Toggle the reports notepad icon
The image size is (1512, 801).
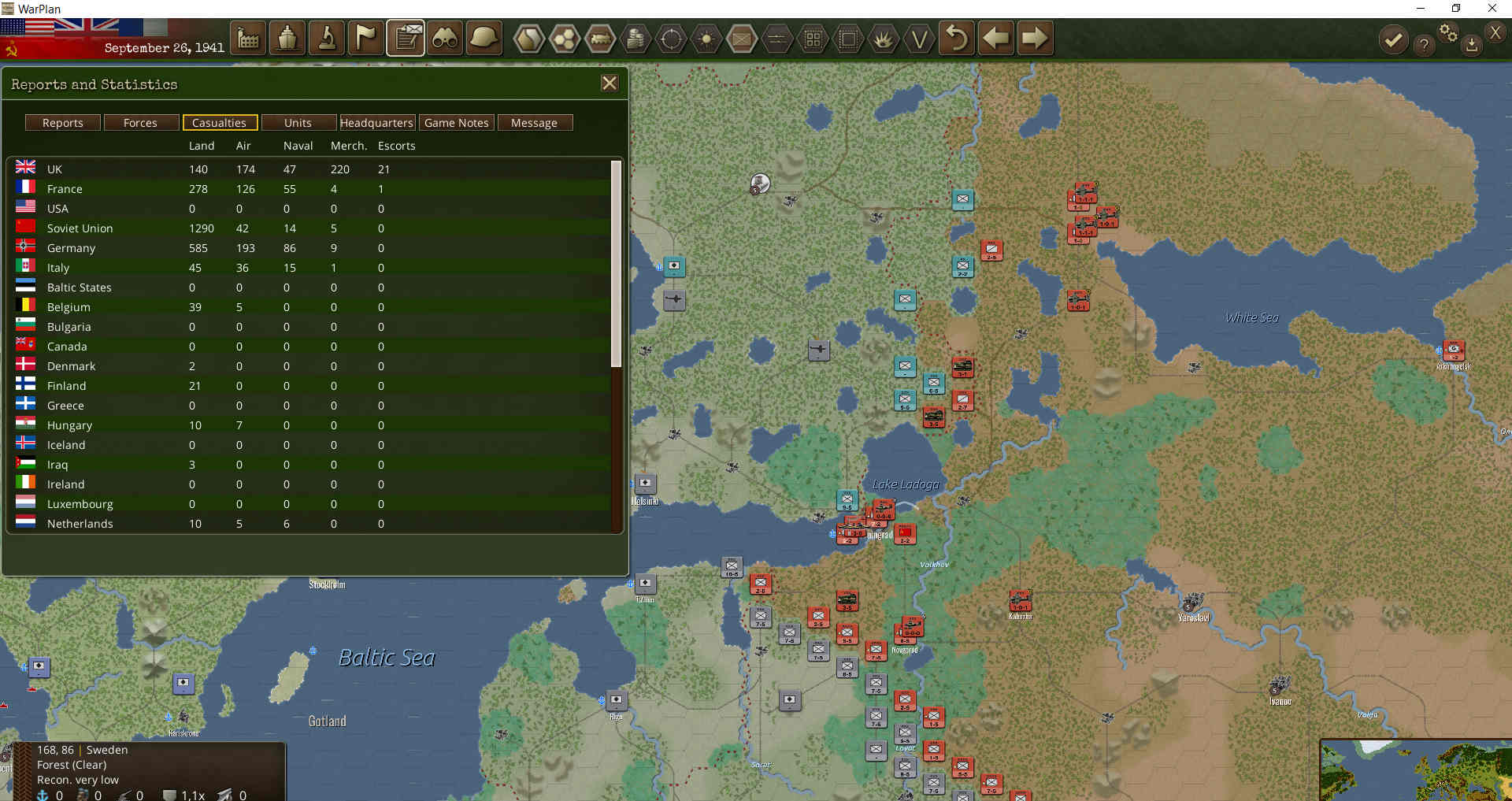[406, 38]
